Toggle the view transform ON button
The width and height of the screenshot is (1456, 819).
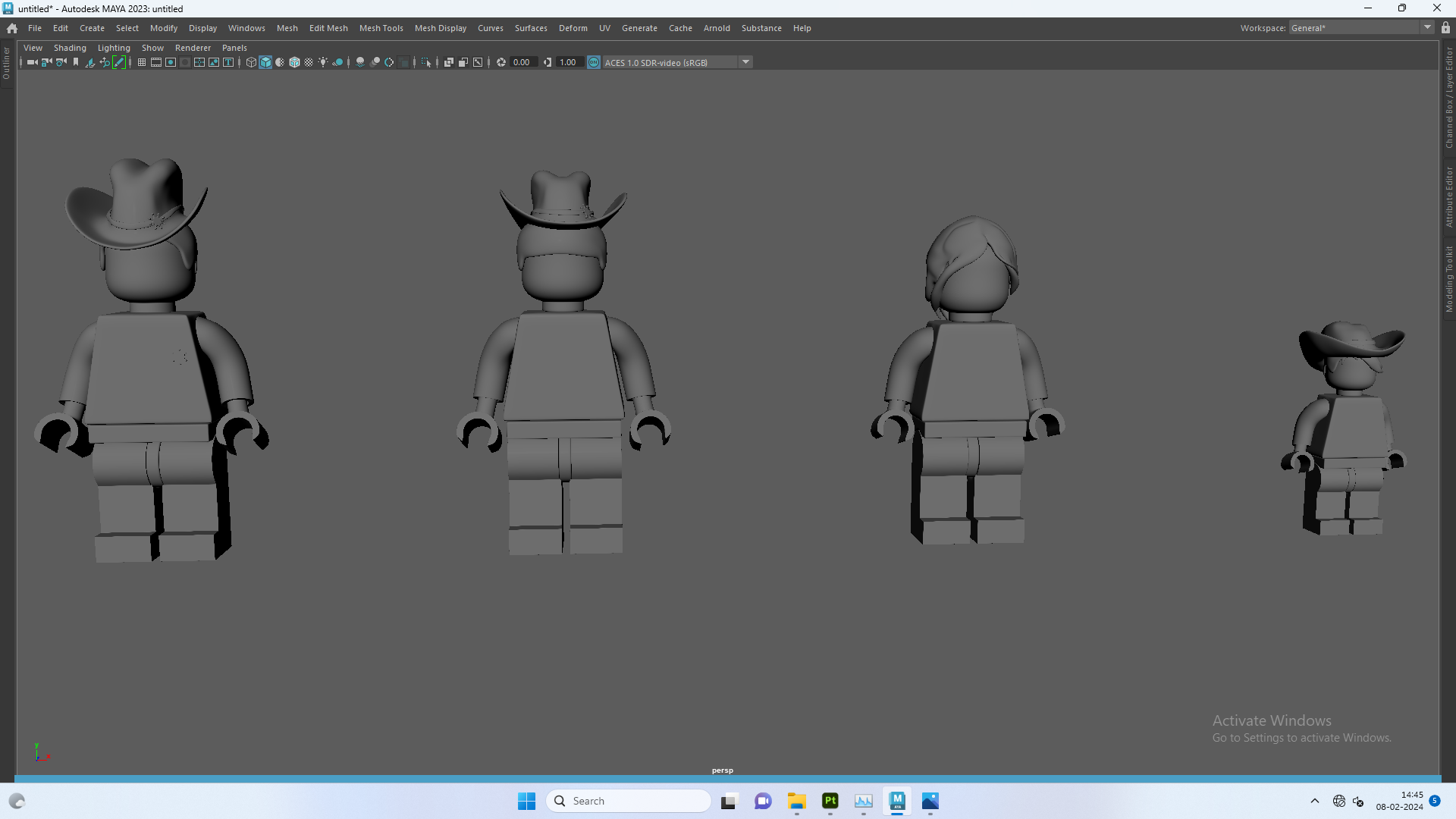(594, 62)
